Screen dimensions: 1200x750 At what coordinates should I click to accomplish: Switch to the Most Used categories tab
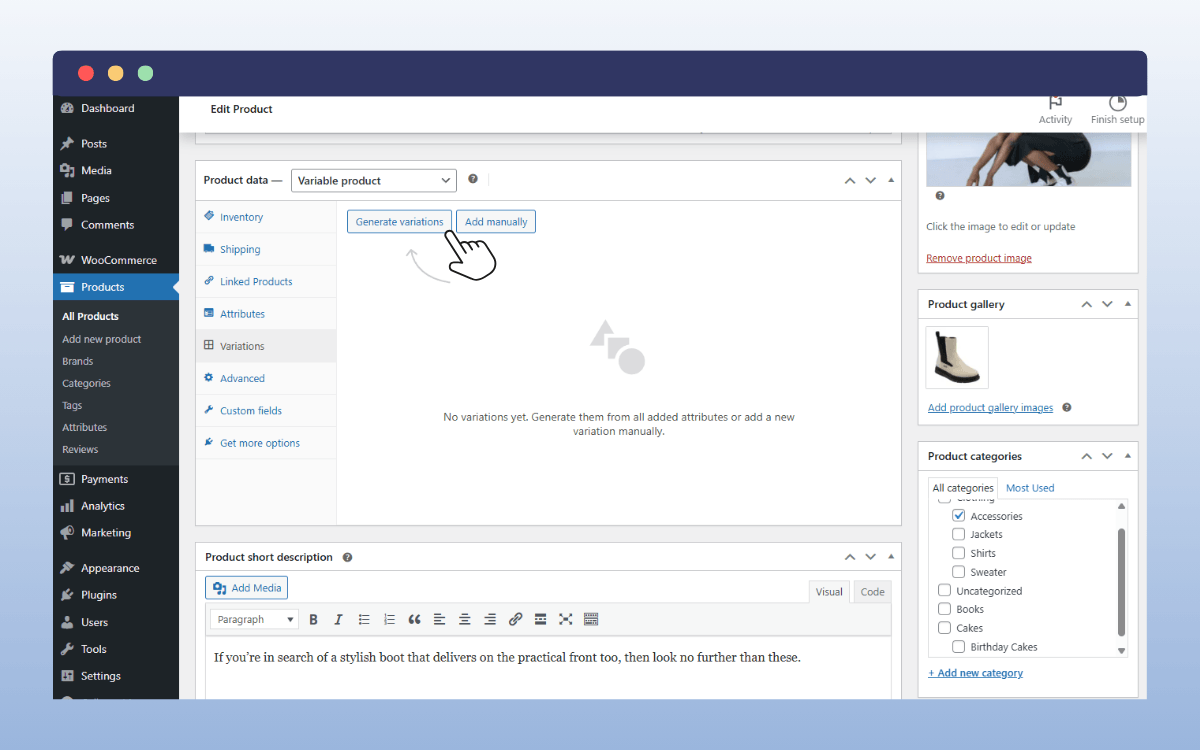(1029, 488)
